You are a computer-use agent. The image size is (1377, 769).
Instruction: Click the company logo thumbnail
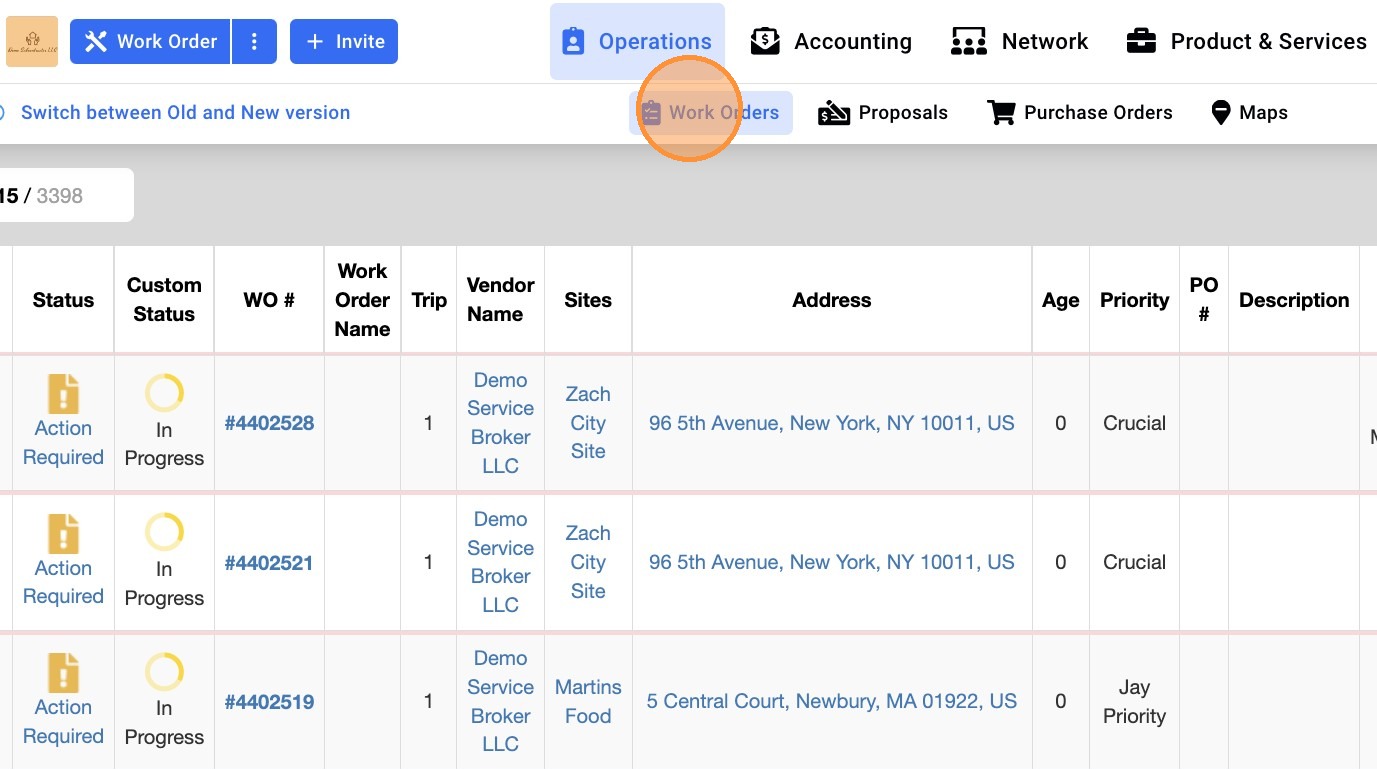pos(32,42)
